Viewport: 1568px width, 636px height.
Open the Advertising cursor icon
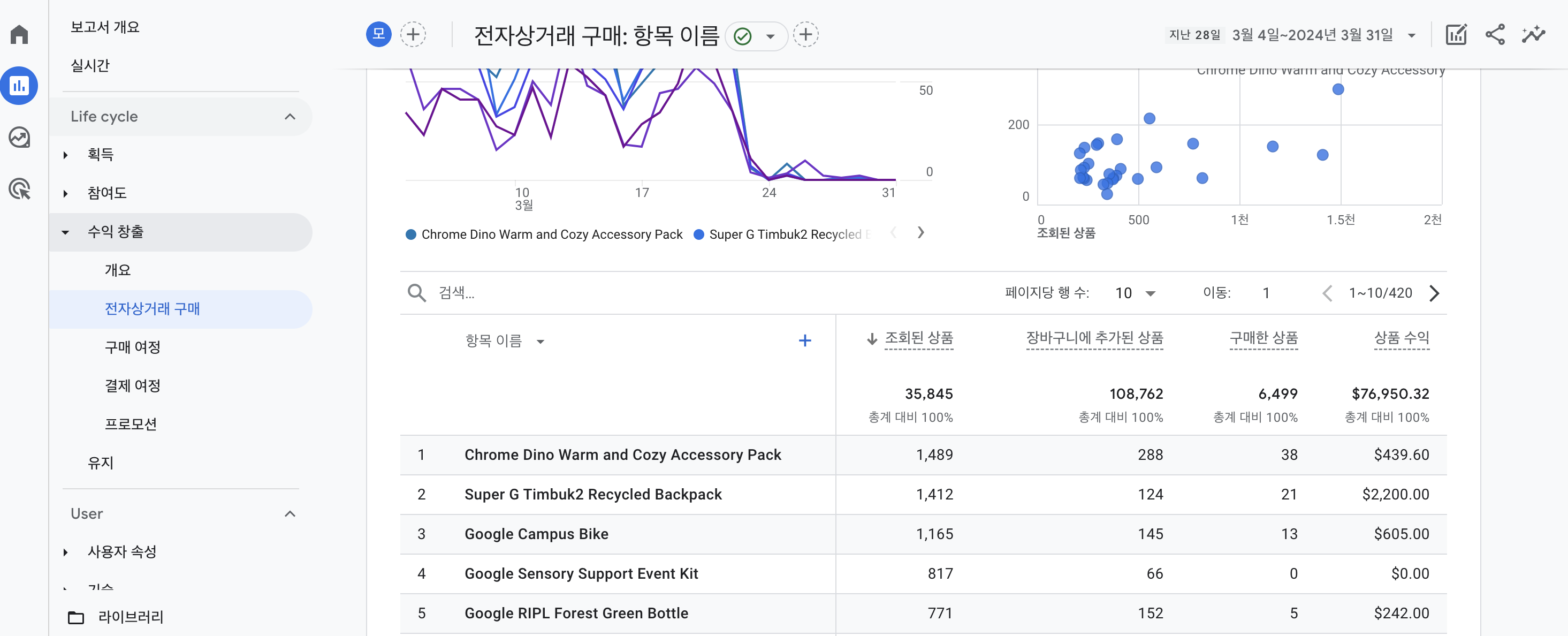pos(19,190)
